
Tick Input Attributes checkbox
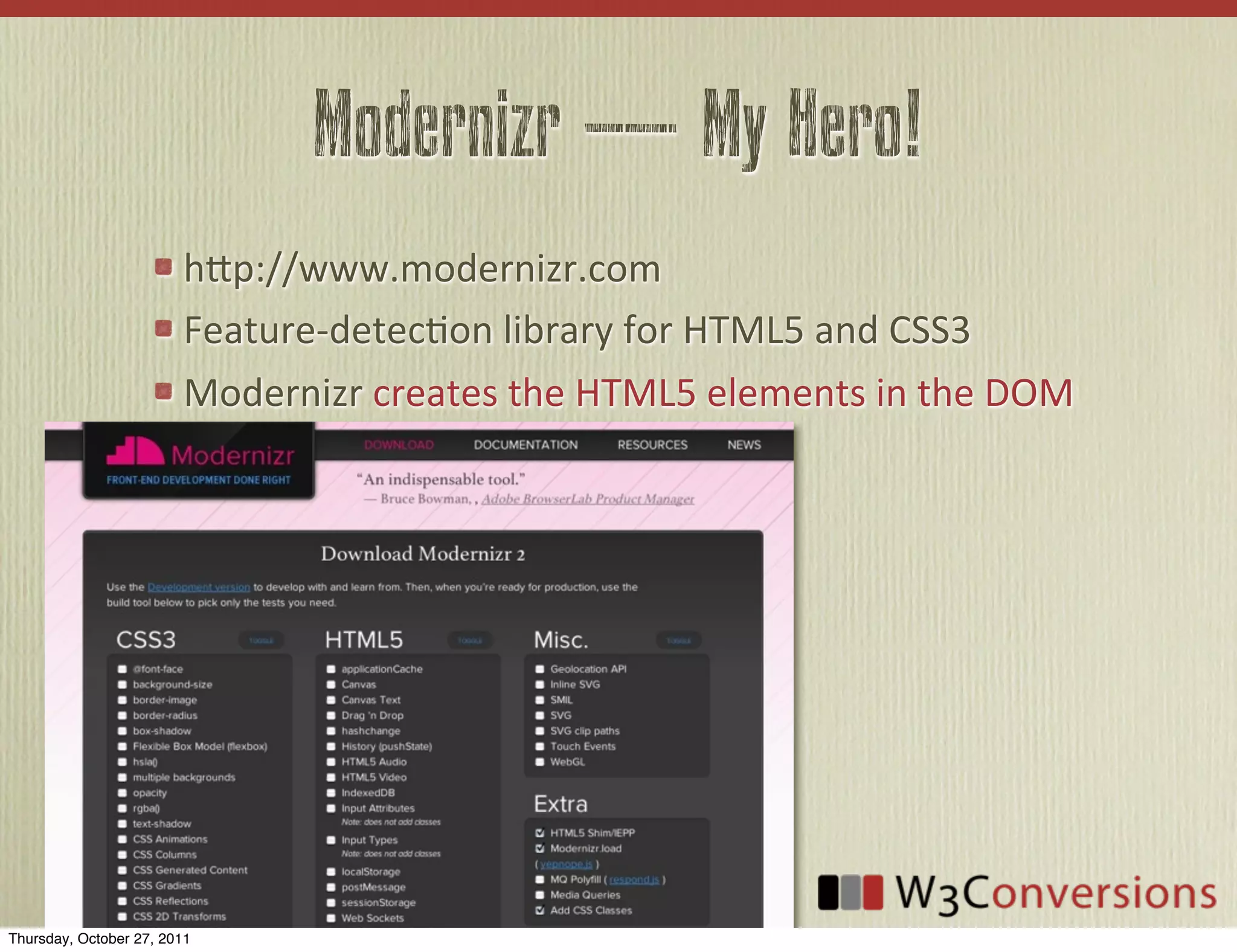[331, 808]
